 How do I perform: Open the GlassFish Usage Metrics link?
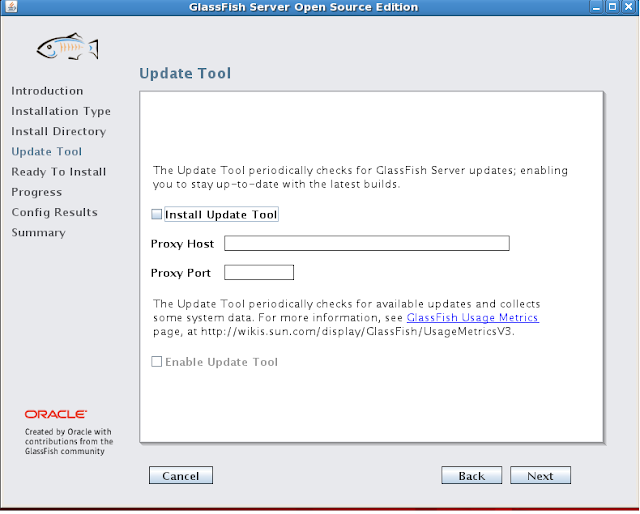[x=473, y=318]
